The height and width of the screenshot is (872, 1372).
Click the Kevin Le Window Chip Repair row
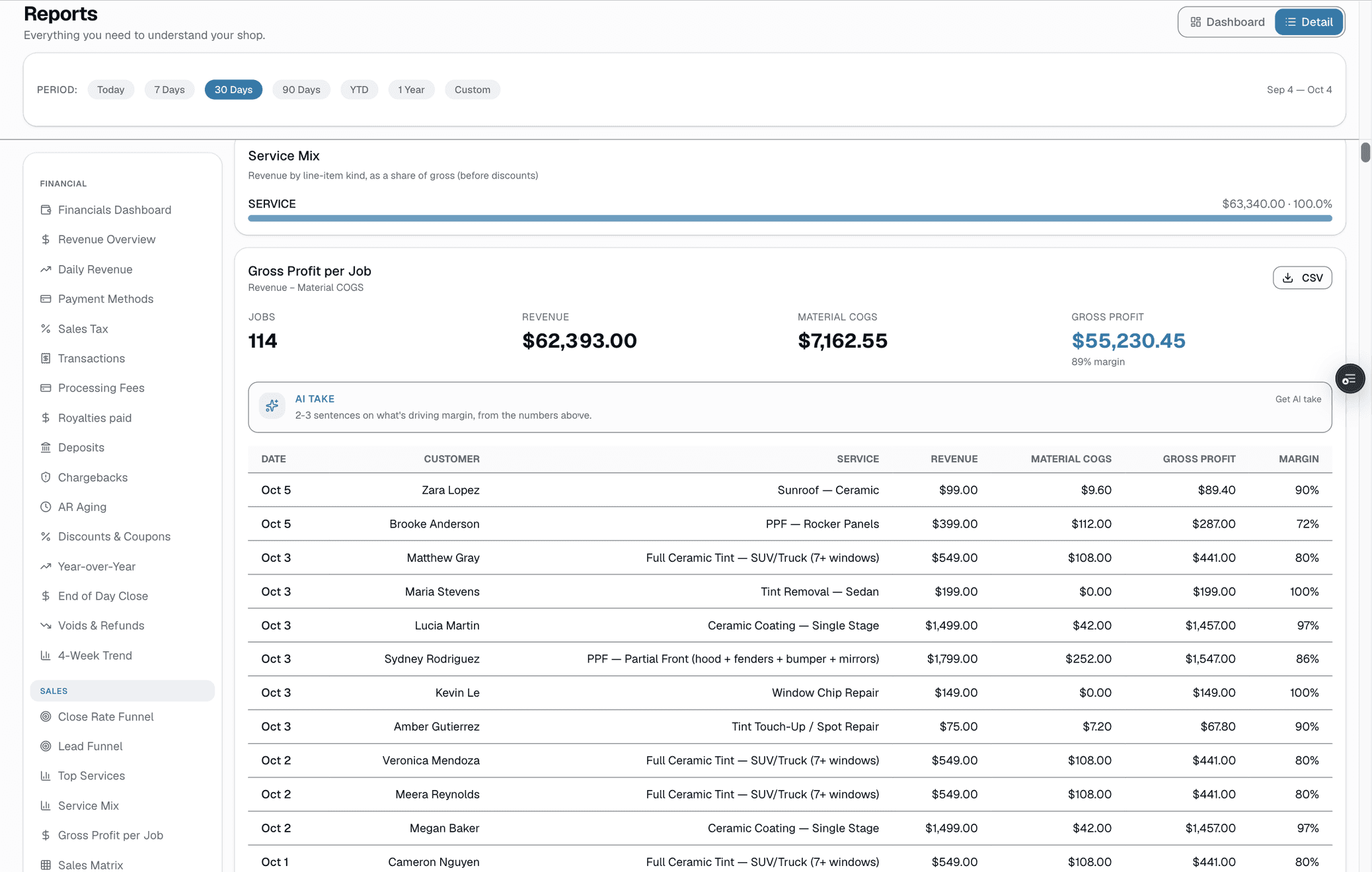coord(790,693)
